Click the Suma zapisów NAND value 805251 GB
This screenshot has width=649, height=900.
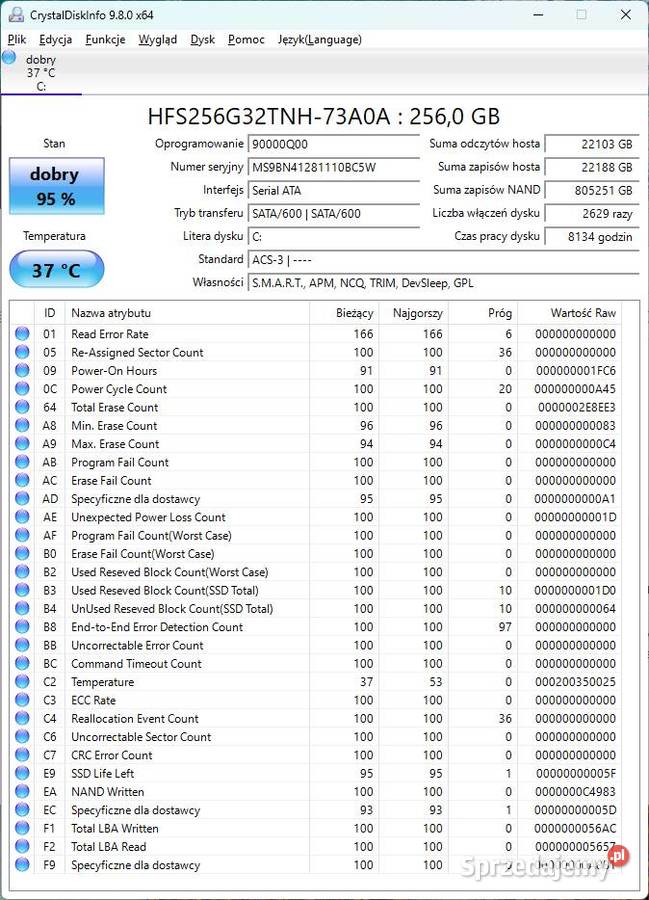coord(591,191)
